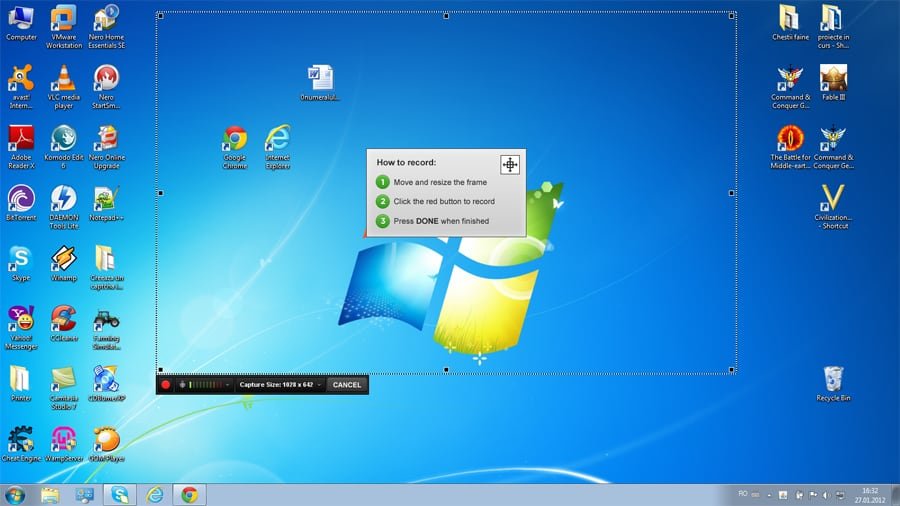900x506 pixels.
Task: Select the Internet Explorer desktop shortcut
Action: pos(277,147)
